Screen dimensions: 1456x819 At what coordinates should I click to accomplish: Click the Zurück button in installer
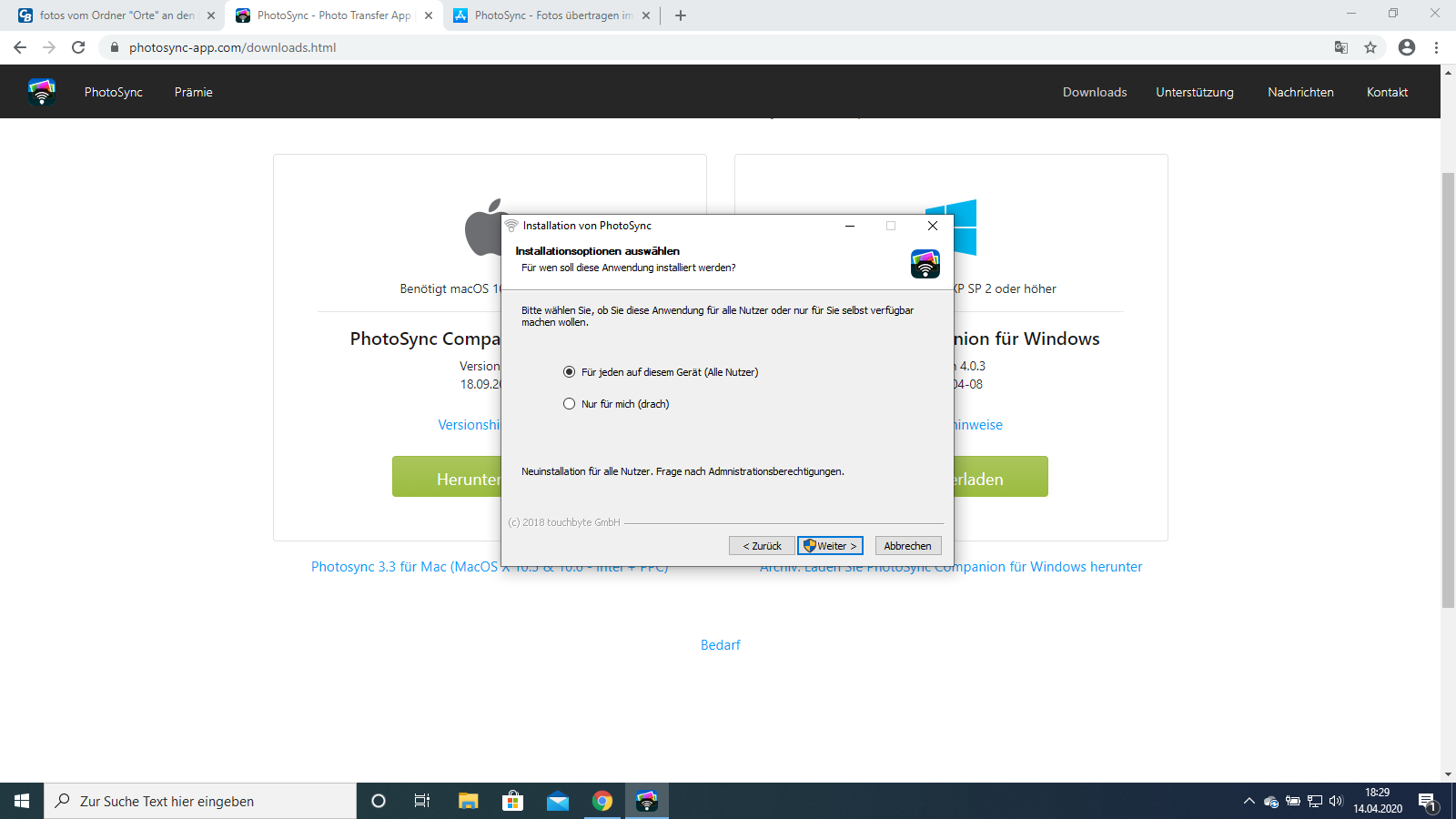coord(762,546)
